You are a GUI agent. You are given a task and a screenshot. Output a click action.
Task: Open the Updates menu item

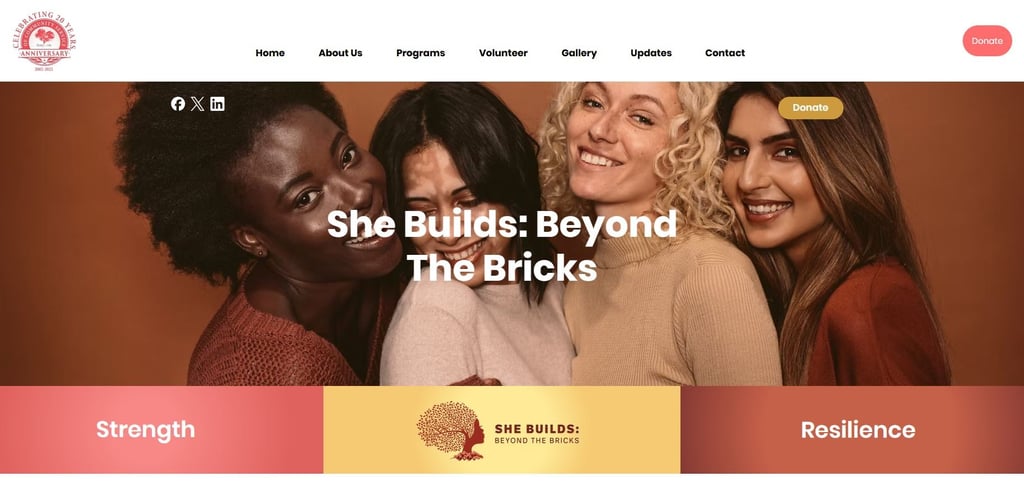[x=651, y=53]
